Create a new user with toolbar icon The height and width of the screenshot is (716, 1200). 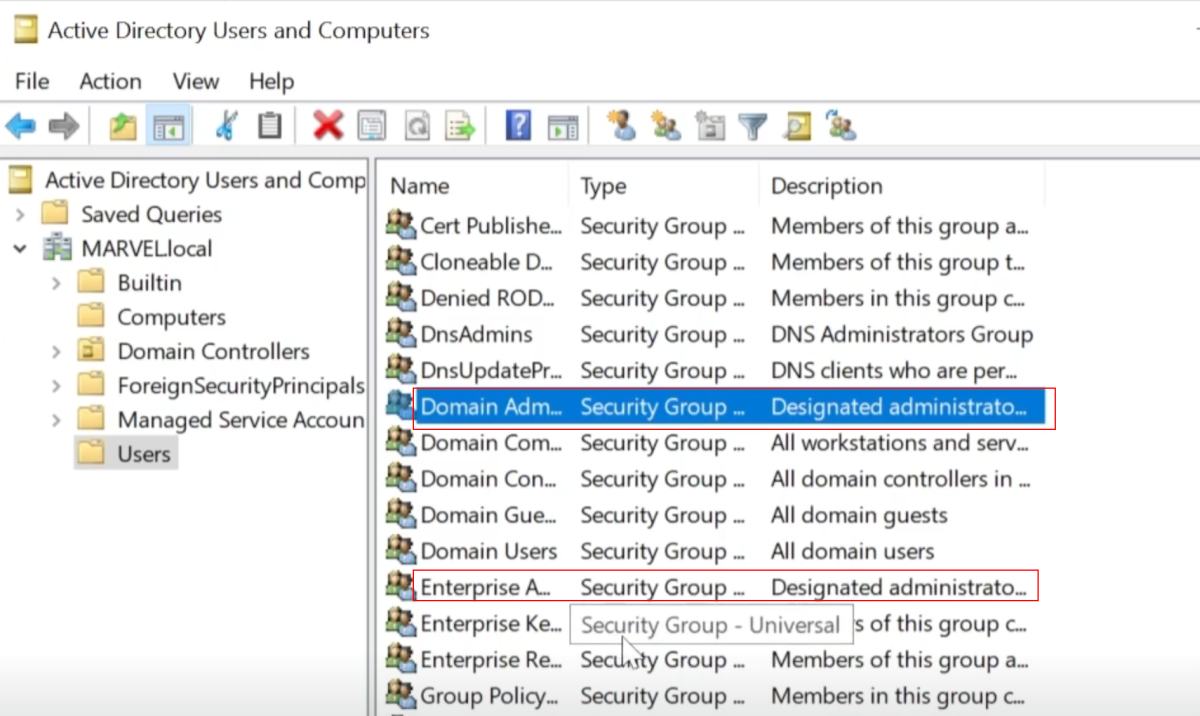click(x=621, y=126)
